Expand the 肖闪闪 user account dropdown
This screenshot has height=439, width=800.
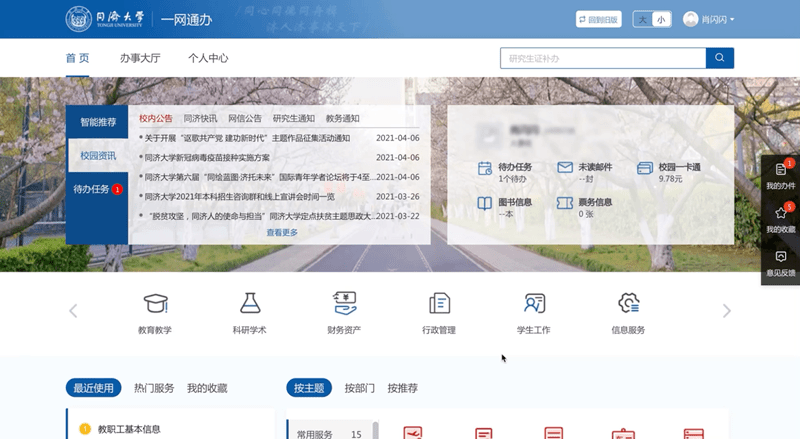[x=709, y=19]
